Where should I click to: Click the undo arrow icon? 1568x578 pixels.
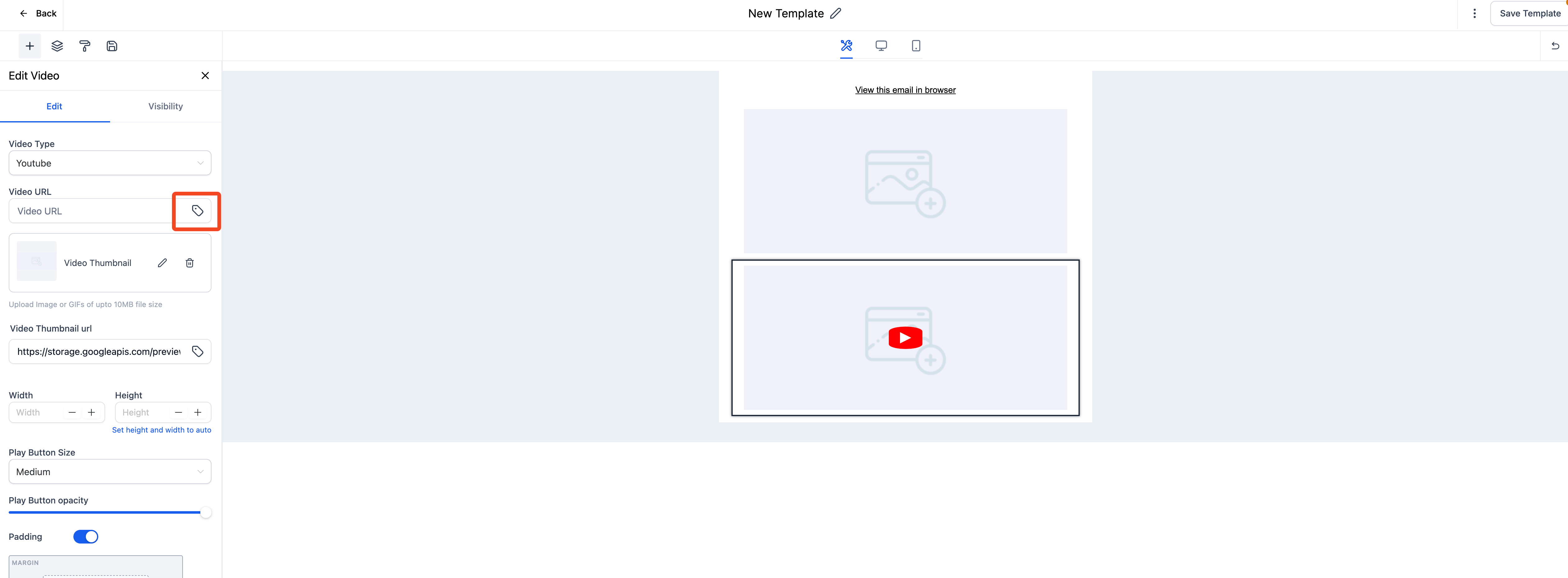1555,46
